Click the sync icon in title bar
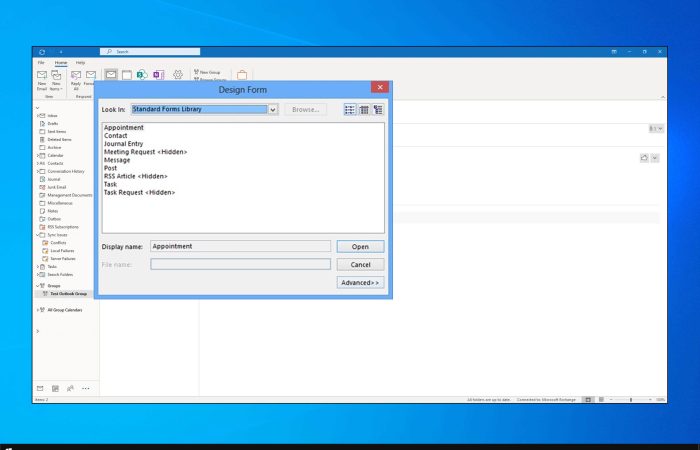Screen dimensions: 700x450 click(x=42, y=52)
